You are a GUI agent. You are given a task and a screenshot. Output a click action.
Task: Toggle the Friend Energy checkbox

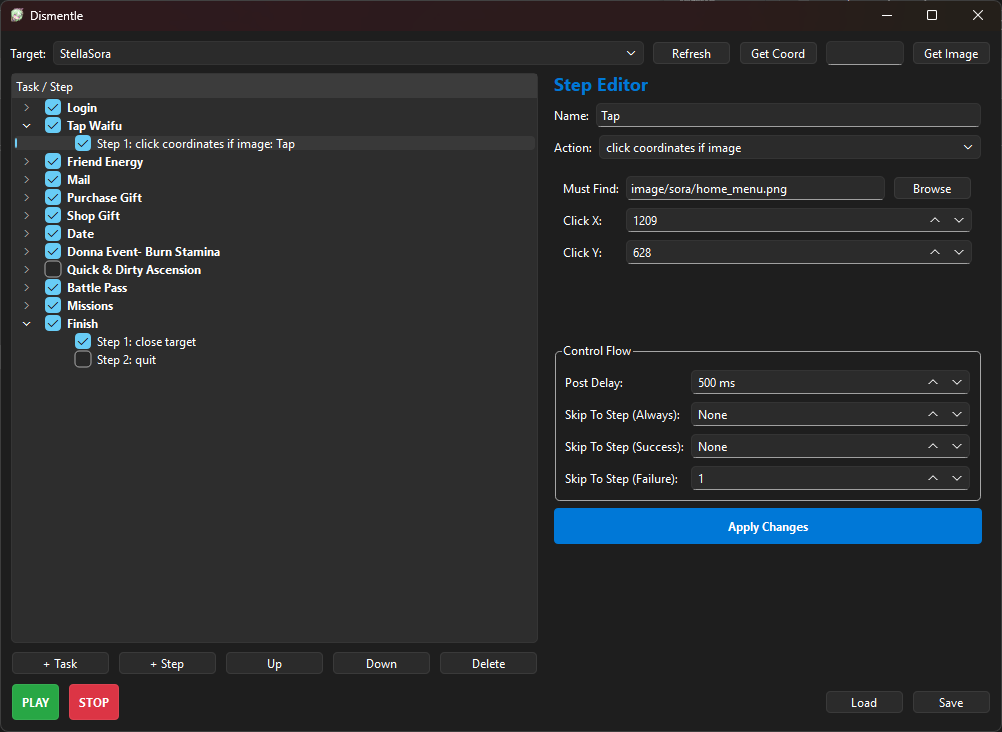click(x=53, y=162)
